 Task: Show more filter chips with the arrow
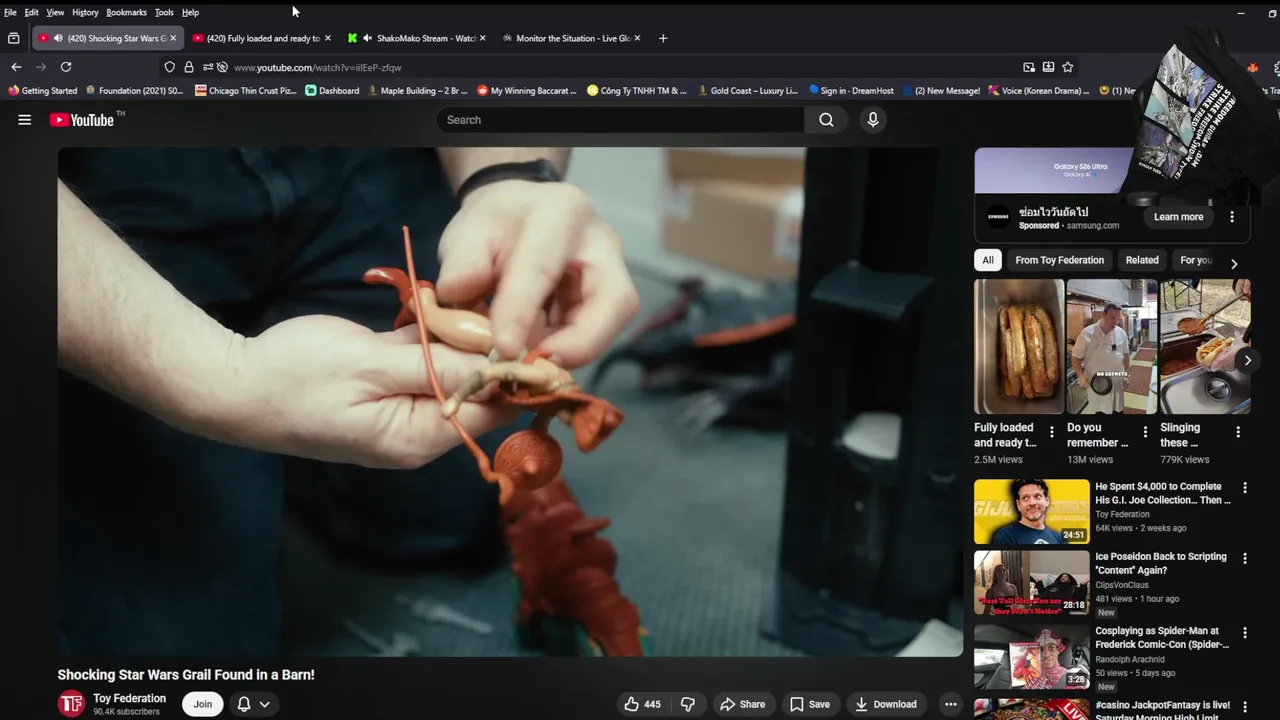[x=1234, y=264]
